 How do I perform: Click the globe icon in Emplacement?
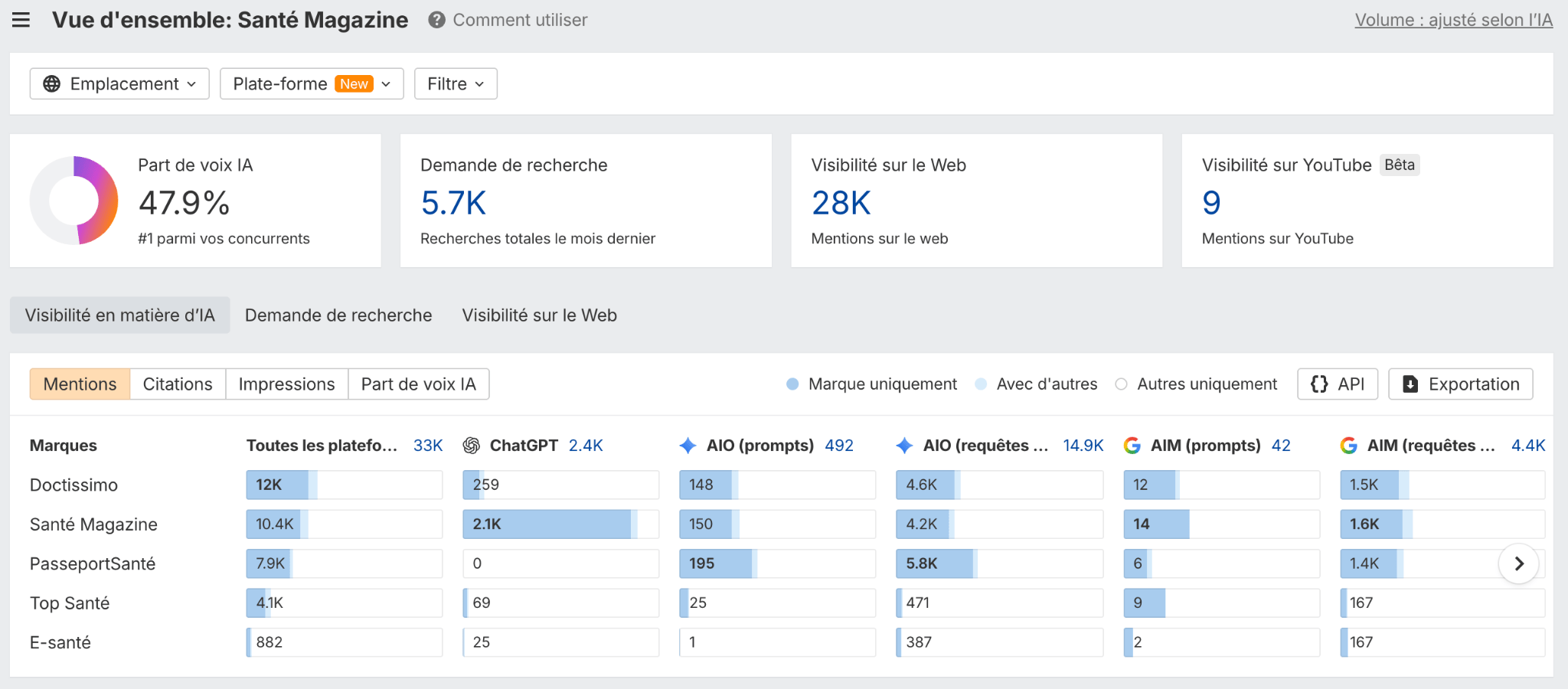tap(51, 83)
